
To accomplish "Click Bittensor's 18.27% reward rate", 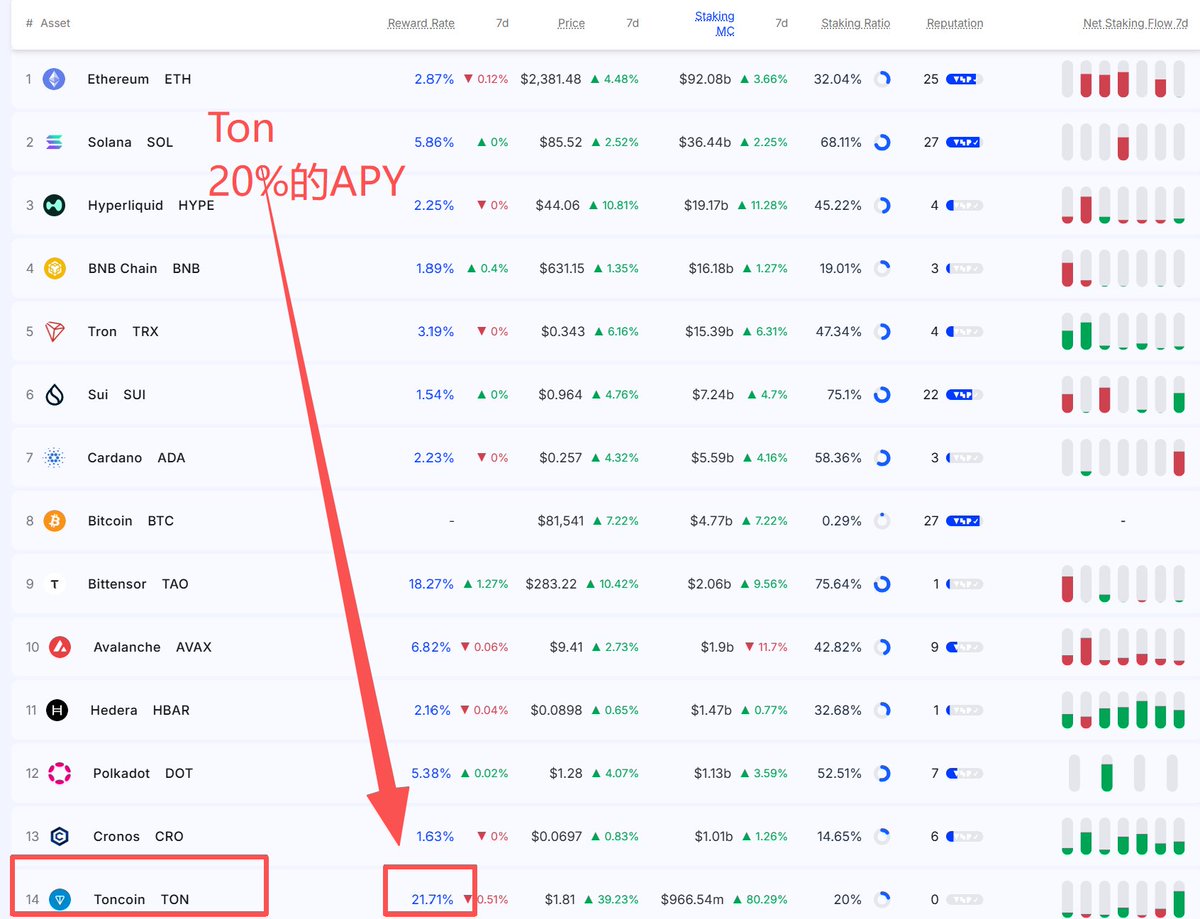I will (431, 584).
